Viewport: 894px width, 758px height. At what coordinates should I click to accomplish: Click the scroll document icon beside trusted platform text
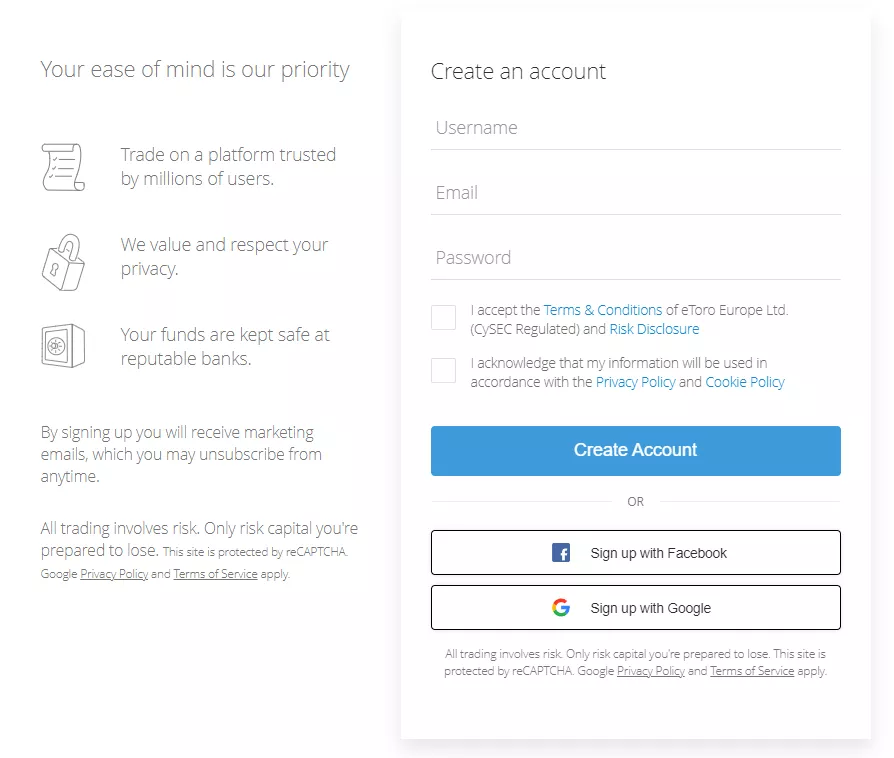click(x=62, y=167)
